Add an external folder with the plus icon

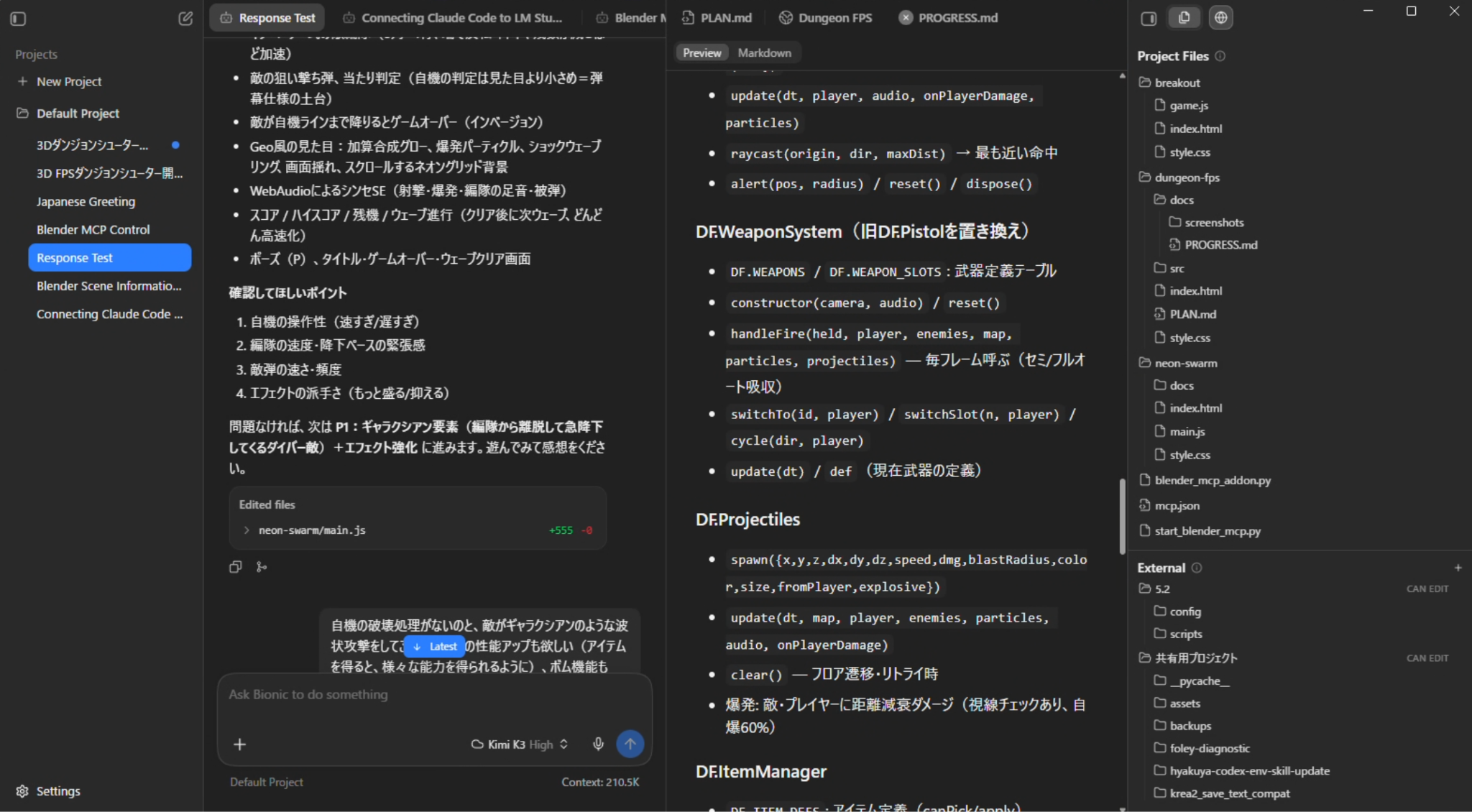(x=1458, y=568)
